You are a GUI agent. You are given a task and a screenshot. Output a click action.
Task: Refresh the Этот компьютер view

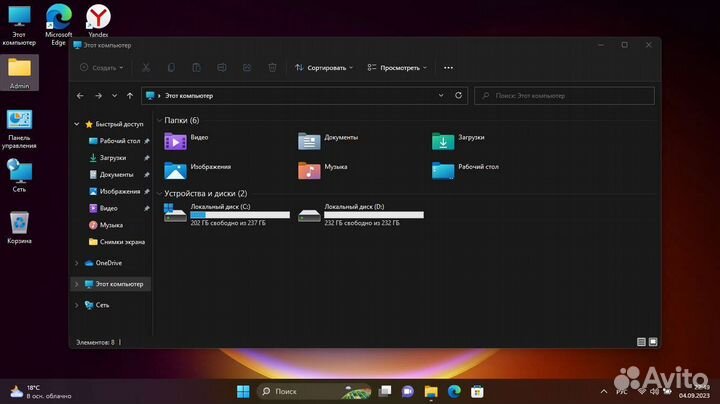(458, 95)
